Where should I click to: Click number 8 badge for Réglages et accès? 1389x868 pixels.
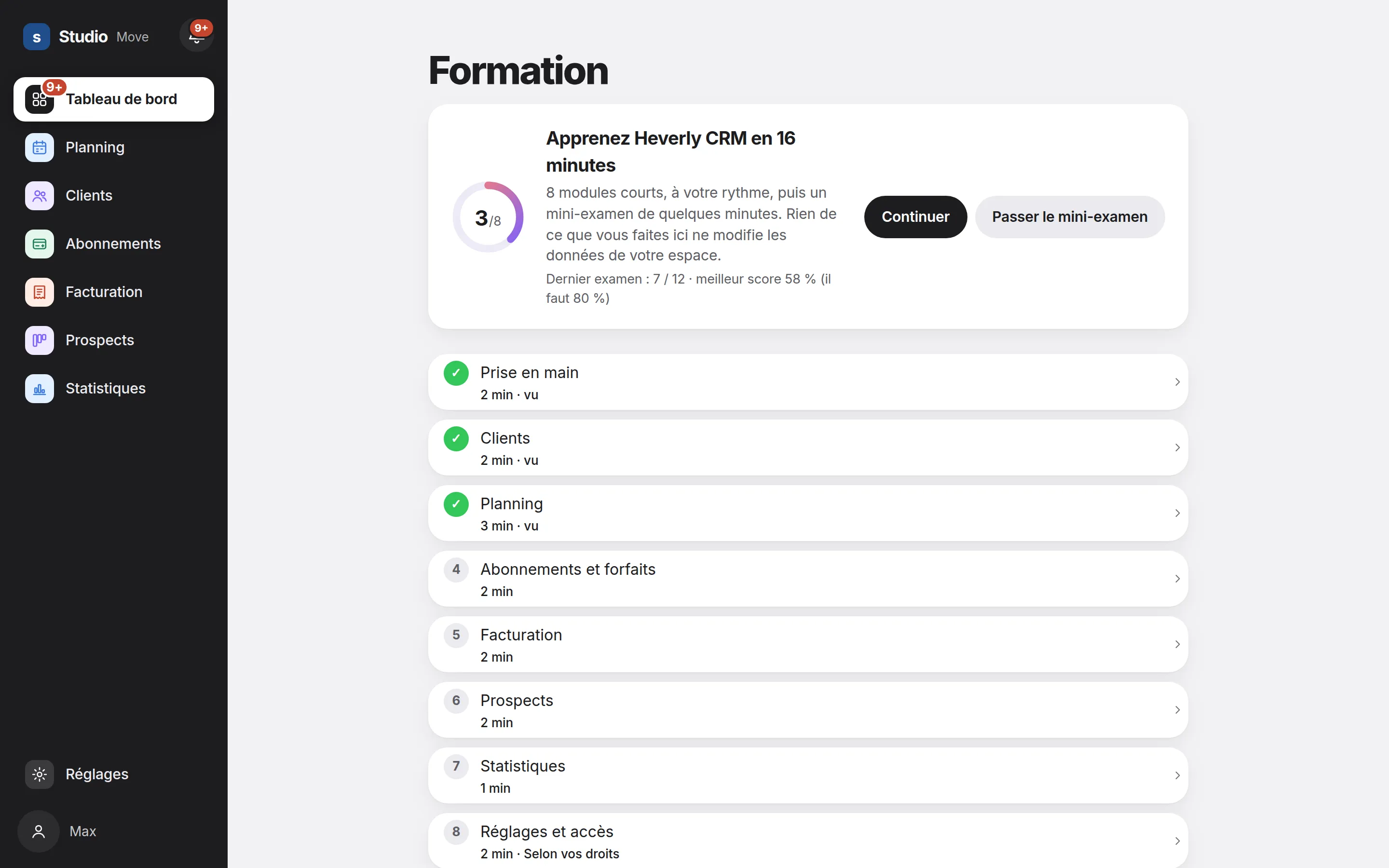click(456, 831)
